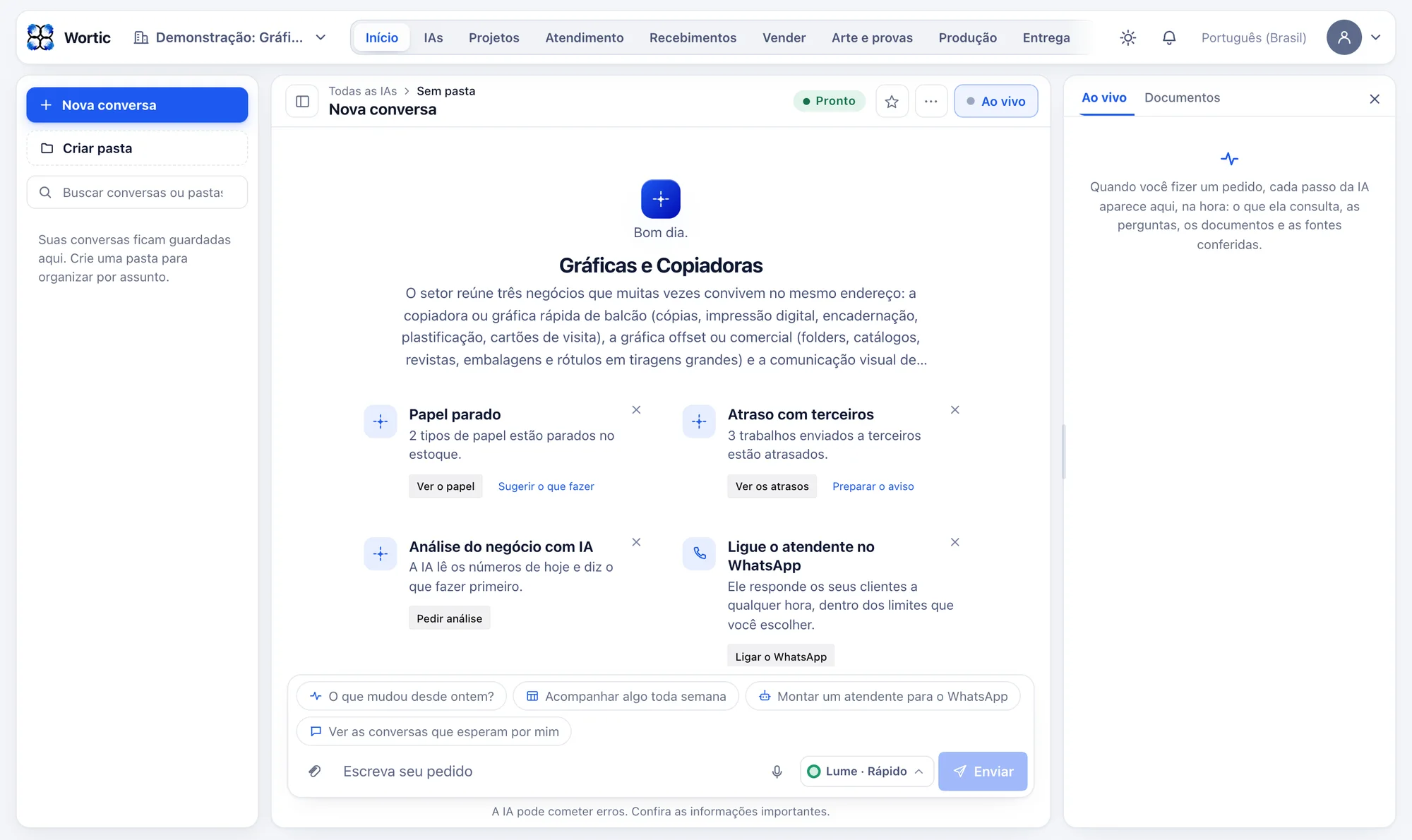Screen dimensions: 1412x840
Task: Click the Pedir análise button
Action: point(449,618)
